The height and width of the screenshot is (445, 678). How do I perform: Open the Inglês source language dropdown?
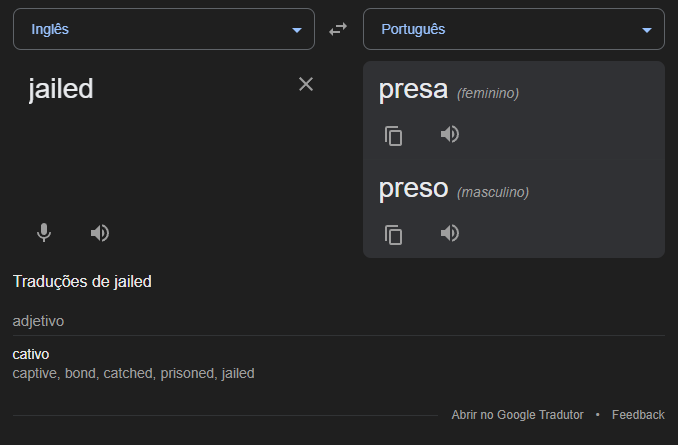(x=164, y=29)
